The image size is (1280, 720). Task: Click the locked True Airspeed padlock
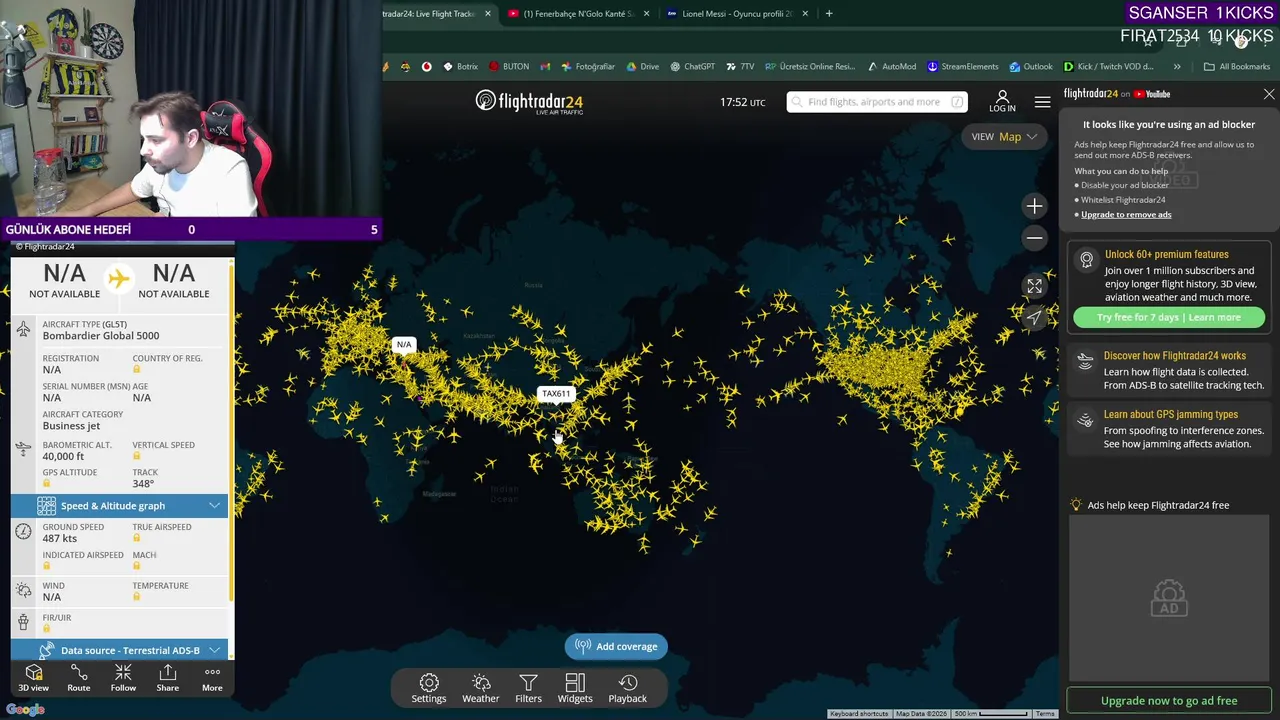point(136,538)
